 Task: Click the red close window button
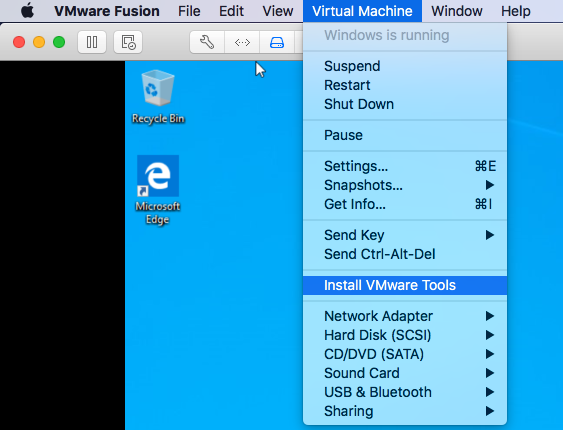click(x=19, y=42)
